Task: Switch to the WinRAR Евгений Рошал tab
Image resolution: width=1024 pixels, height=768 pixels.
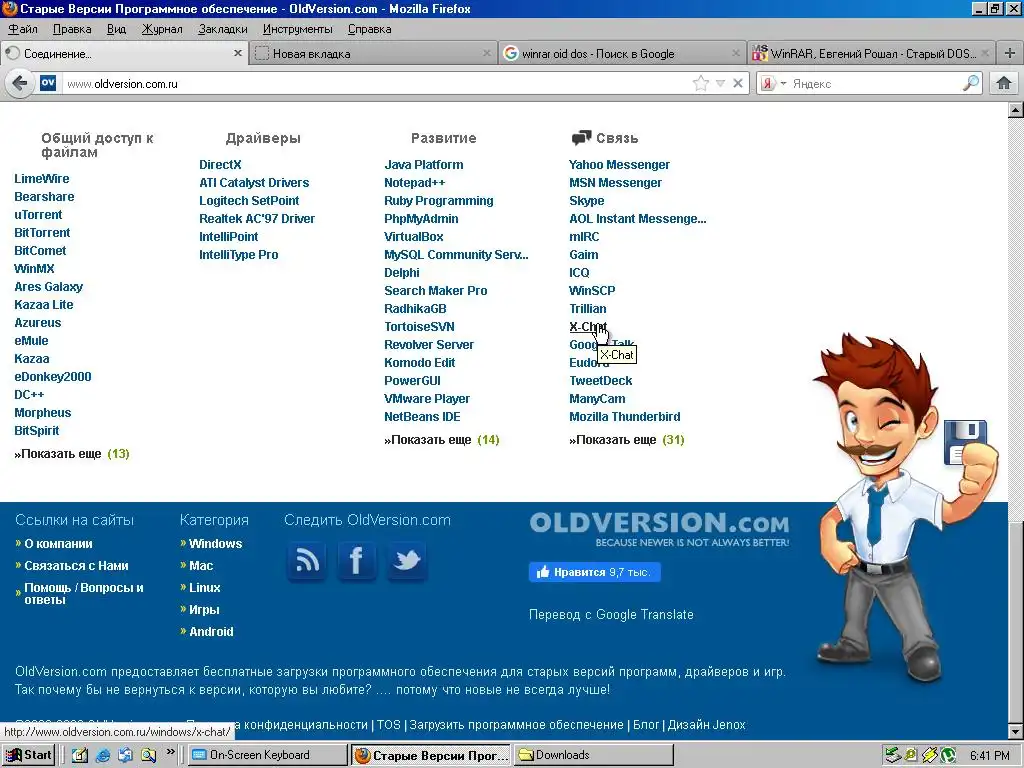Action: 871,54
